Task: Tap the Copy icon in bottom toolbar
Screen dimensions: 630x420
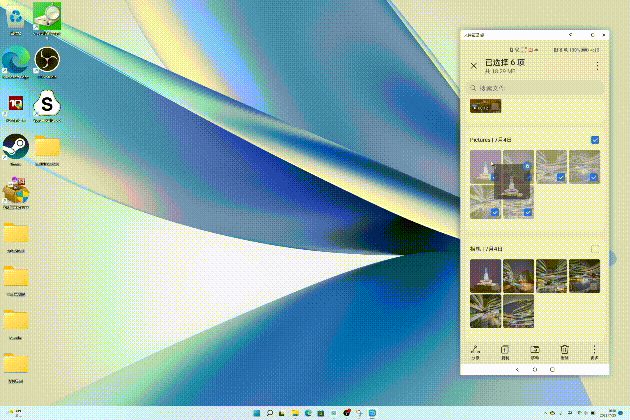Action: [x=504, y=349]
